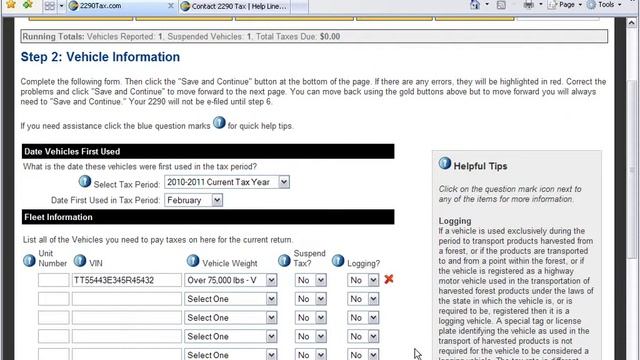Viewport: 640px width, 360px height.
Task: Click the Print toolbar icon
Action: 528,4
